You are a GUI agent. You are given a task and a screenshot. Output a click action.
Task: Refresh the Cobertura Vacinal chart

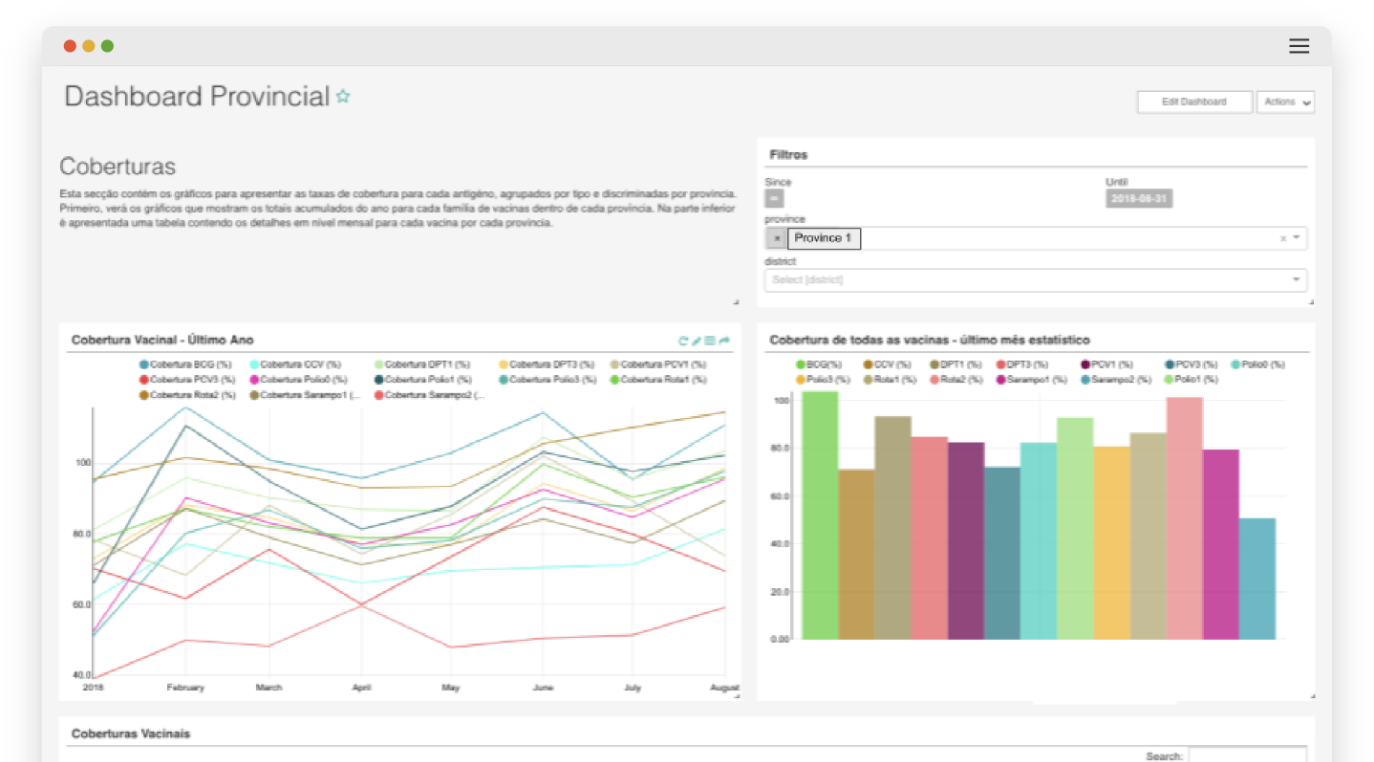[x=683, y=341]
